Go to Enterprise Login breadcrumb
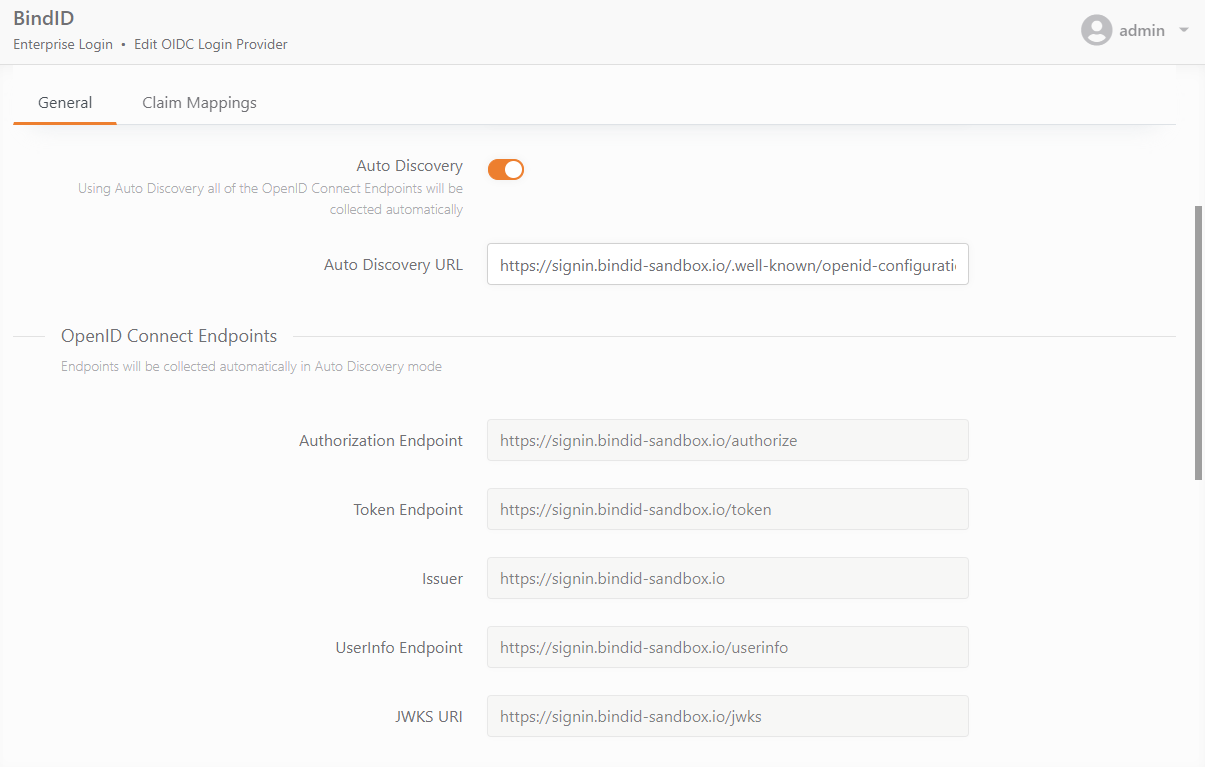This screenshot has height=767, width=1205. [63, 44]
